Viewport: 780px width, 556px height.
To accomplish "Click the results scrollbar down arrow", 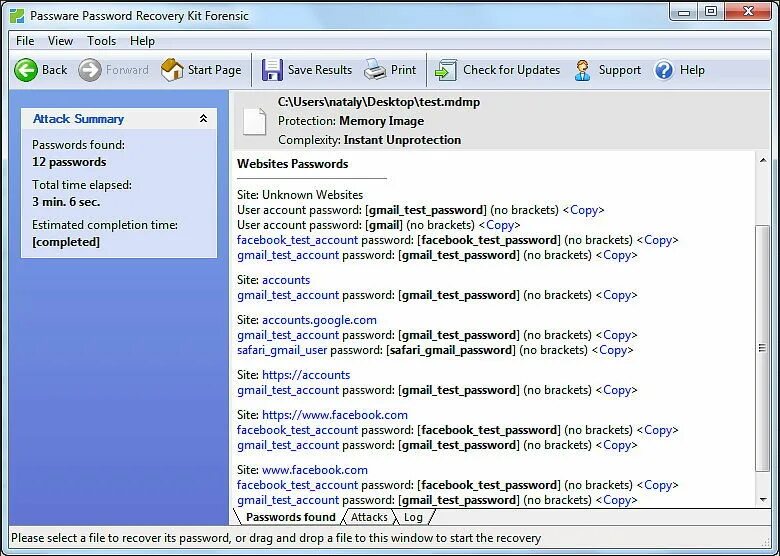I will click(763, 500).
